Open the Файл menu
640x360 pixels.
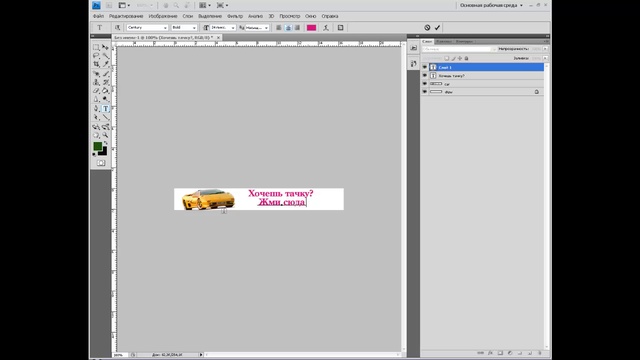click(x=98, y=16)
